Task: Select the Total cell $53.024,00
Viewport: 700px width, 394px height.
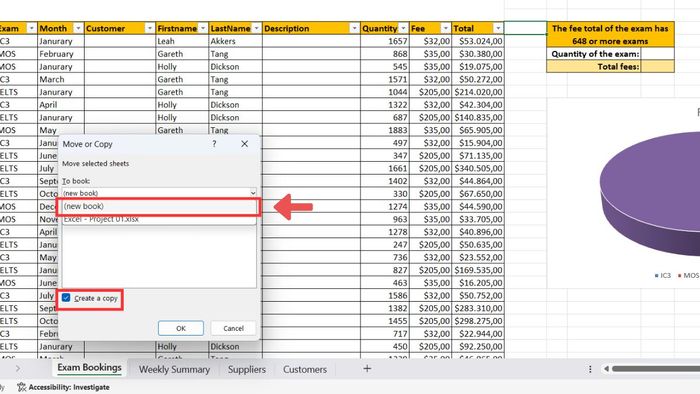Action: (478, 41)
